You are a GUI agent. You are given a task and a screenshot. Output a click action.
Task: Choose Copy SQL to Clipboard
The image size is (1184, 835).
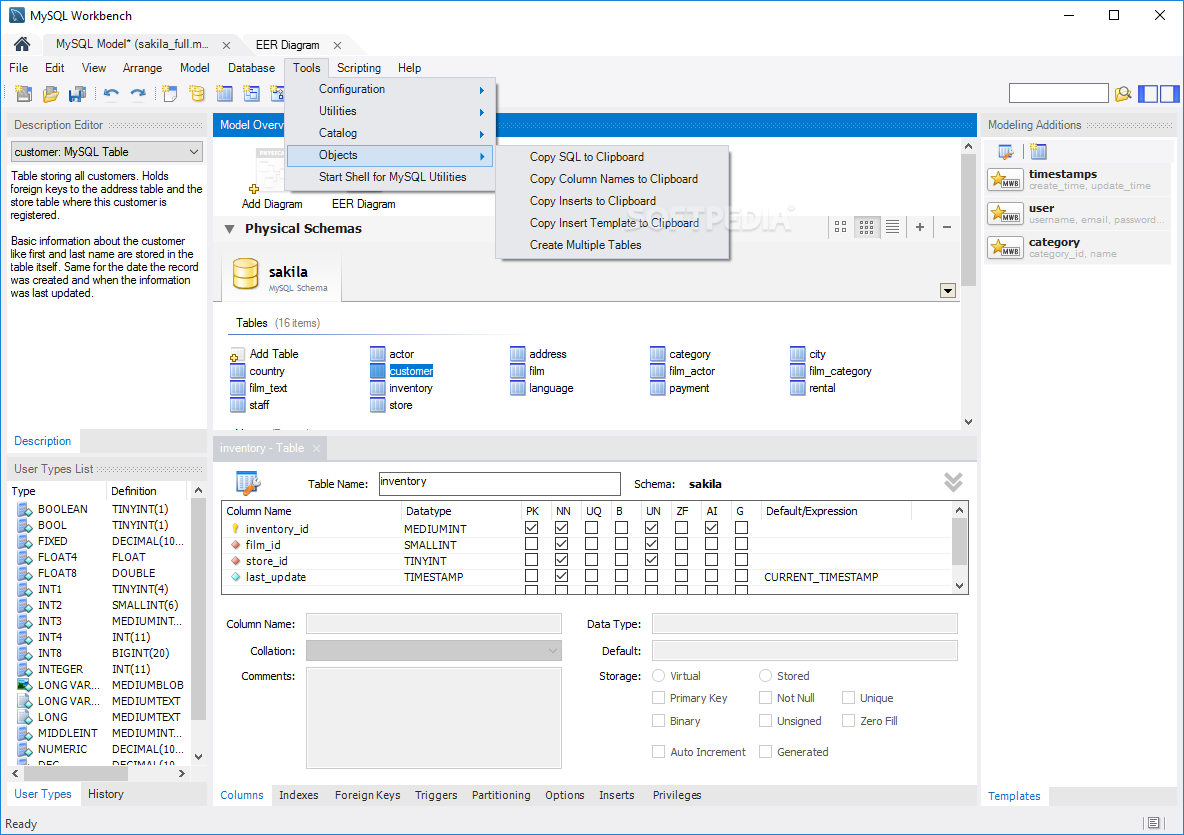587,157
